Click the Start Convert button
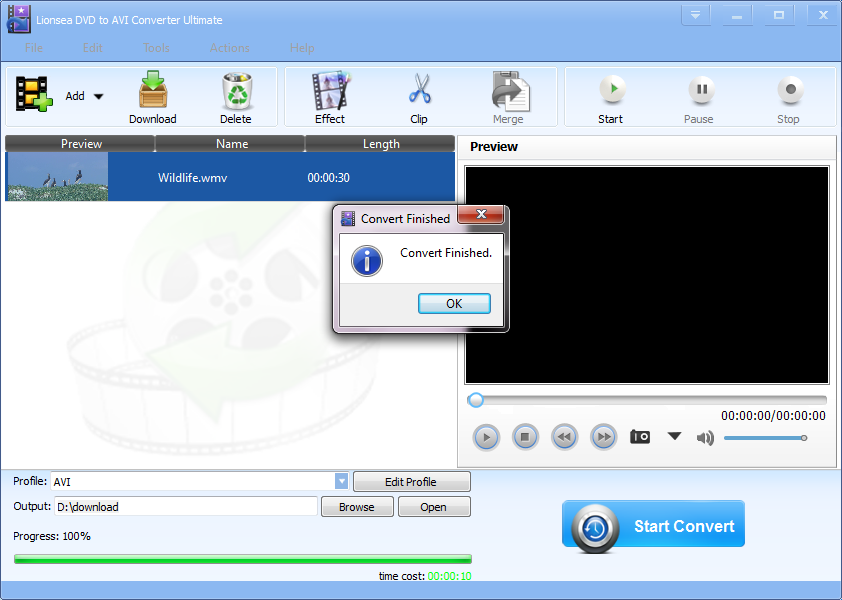Viewport: 842px width, 600px height. point(654,525)
